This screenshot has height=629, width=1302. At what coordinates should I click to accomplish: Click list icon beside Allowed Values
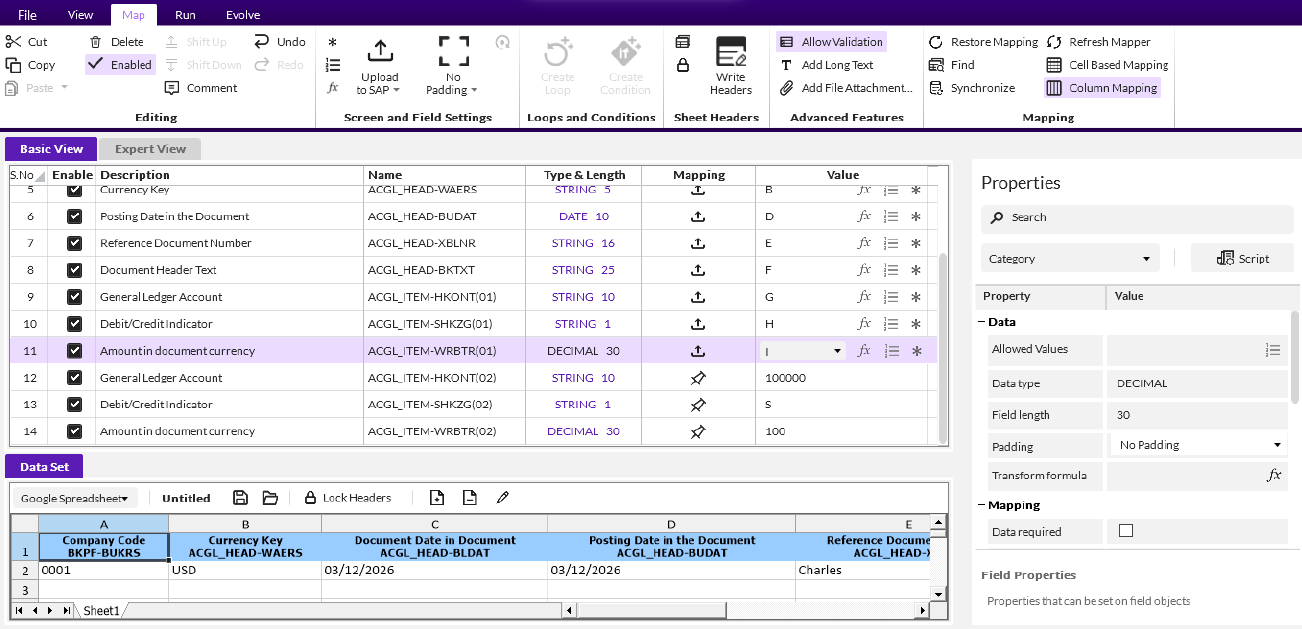[1273, 350]
